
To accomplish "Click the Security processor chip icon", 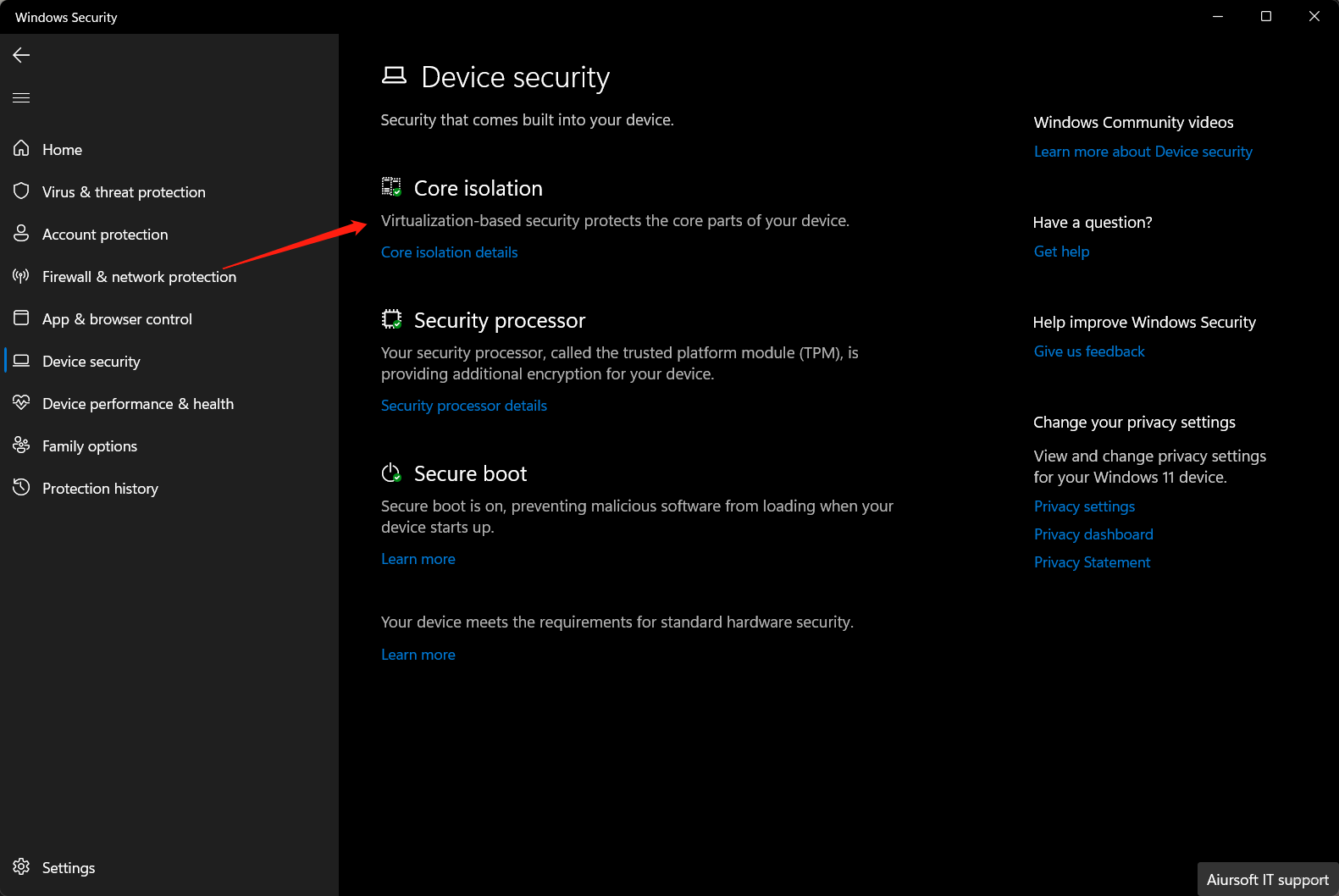I will tap(391, 319).
